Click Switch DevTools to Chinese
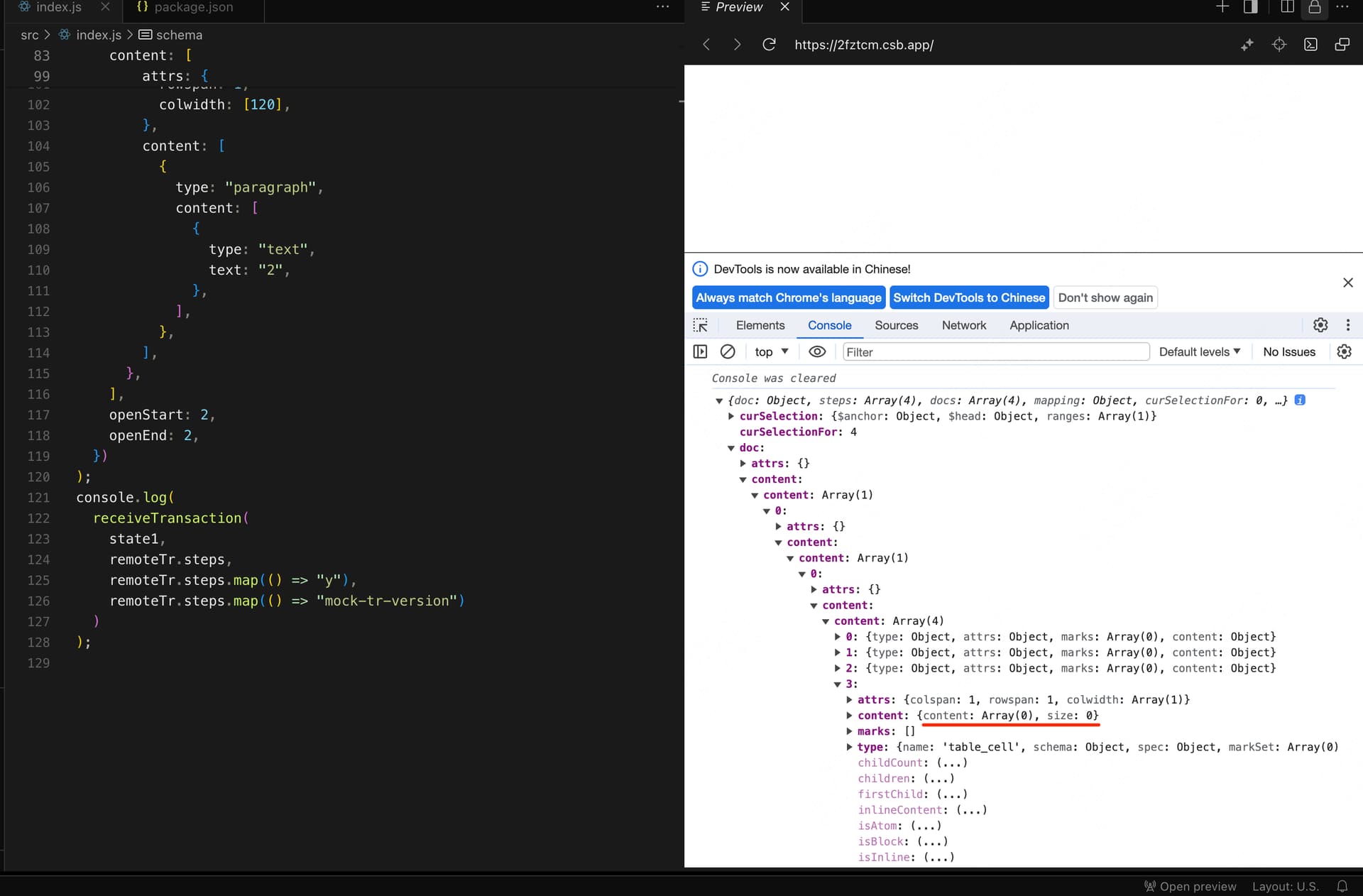The image size is (1363, 896). (x=968, y=297)
